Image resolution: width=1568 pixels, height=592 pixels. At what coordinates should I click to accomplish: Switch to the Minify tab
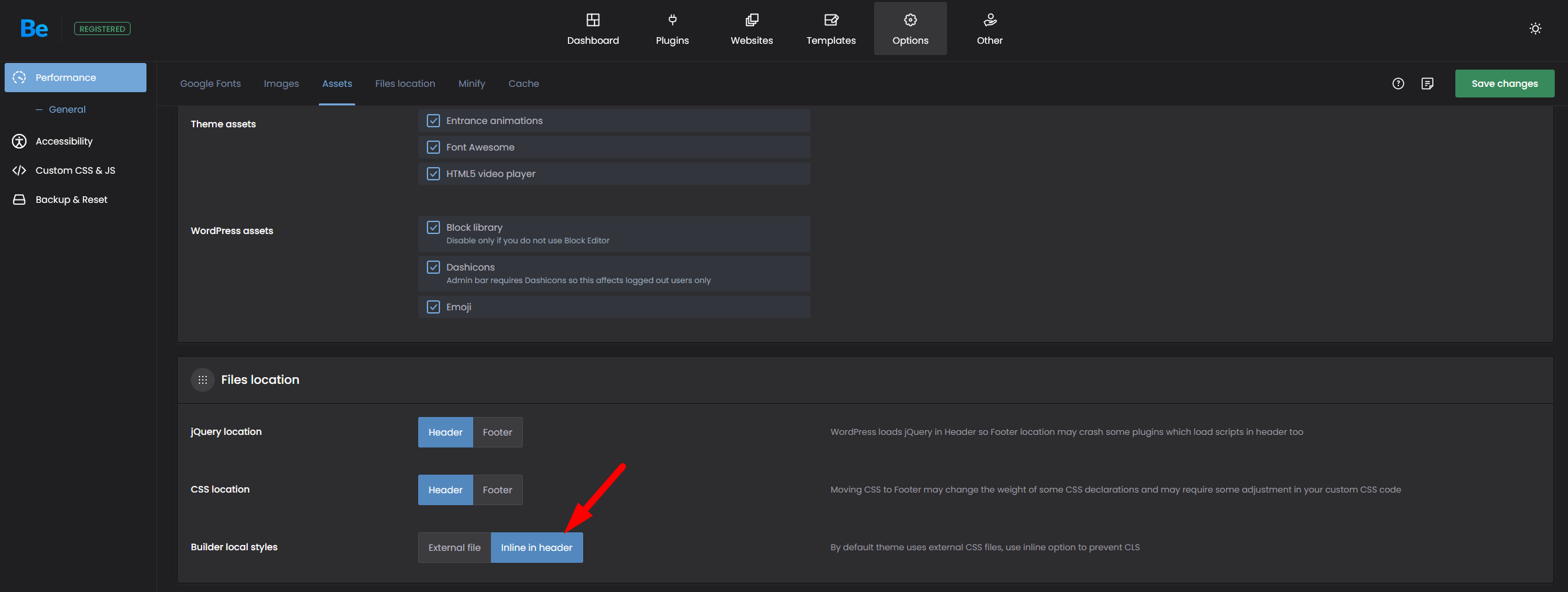click(471, 84)
